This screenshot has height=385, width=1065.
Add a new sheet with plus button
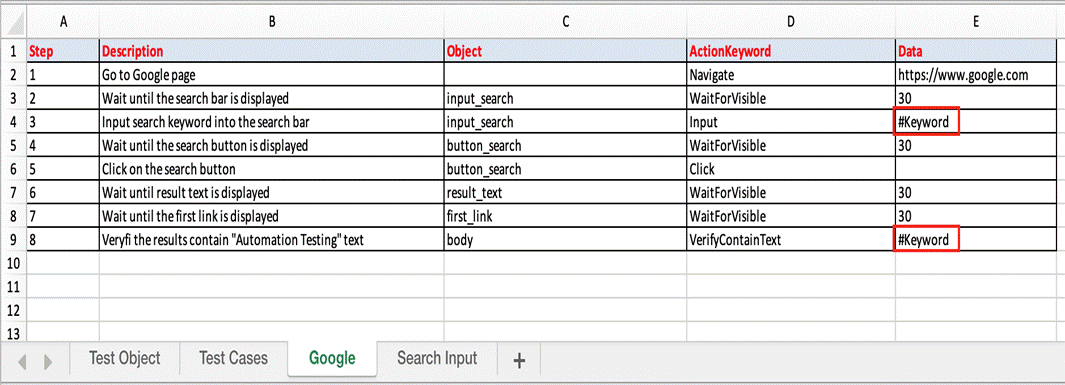pyautogui.click(x=519, y=361)
